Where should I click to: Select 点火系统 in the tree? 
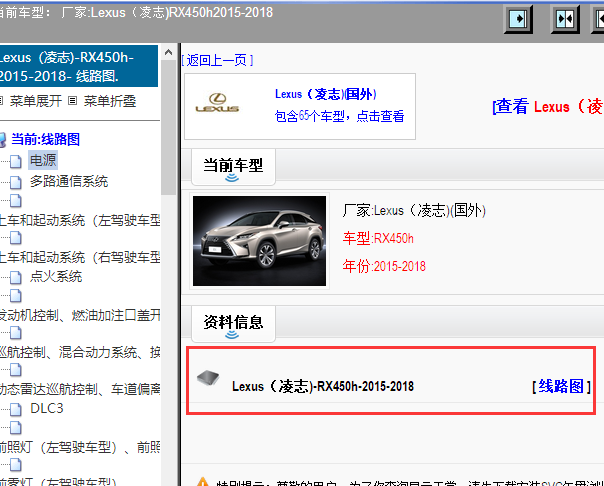coord(56,276)
